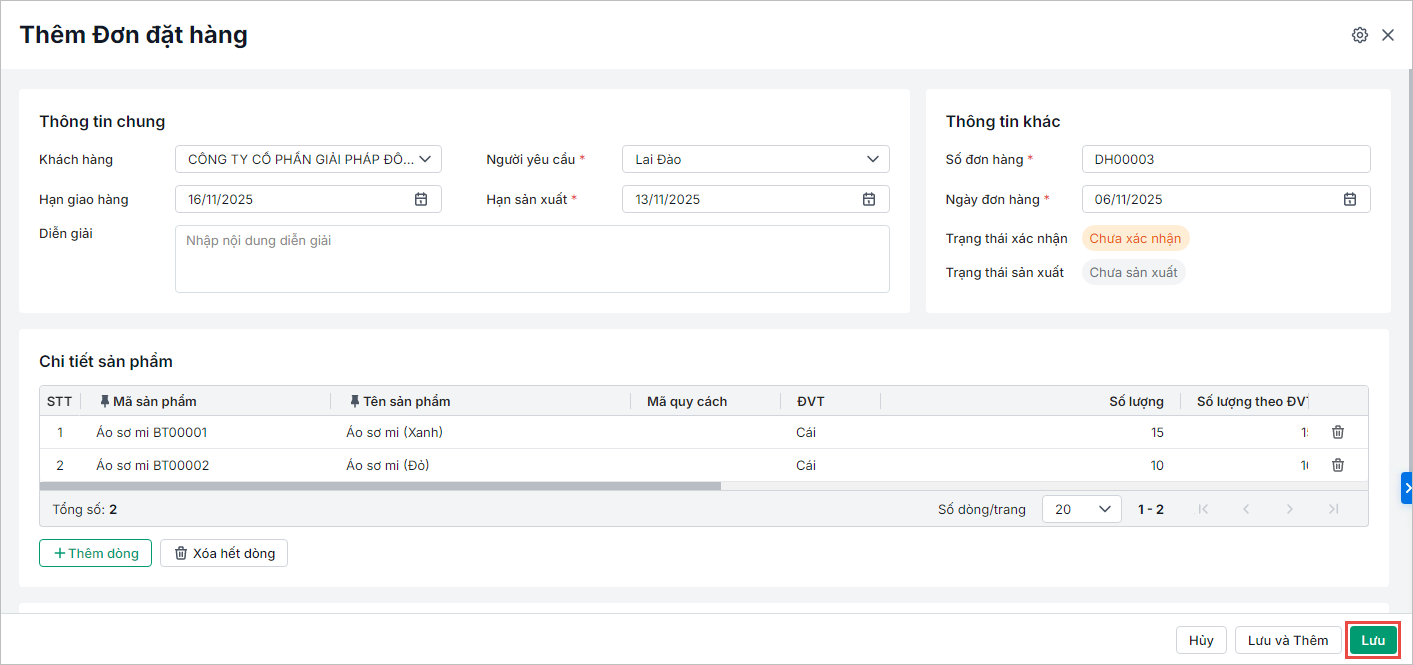Open calendar for Hạn giao hàng
Viewport: 1413px width, 665px height.
point(421,199)
